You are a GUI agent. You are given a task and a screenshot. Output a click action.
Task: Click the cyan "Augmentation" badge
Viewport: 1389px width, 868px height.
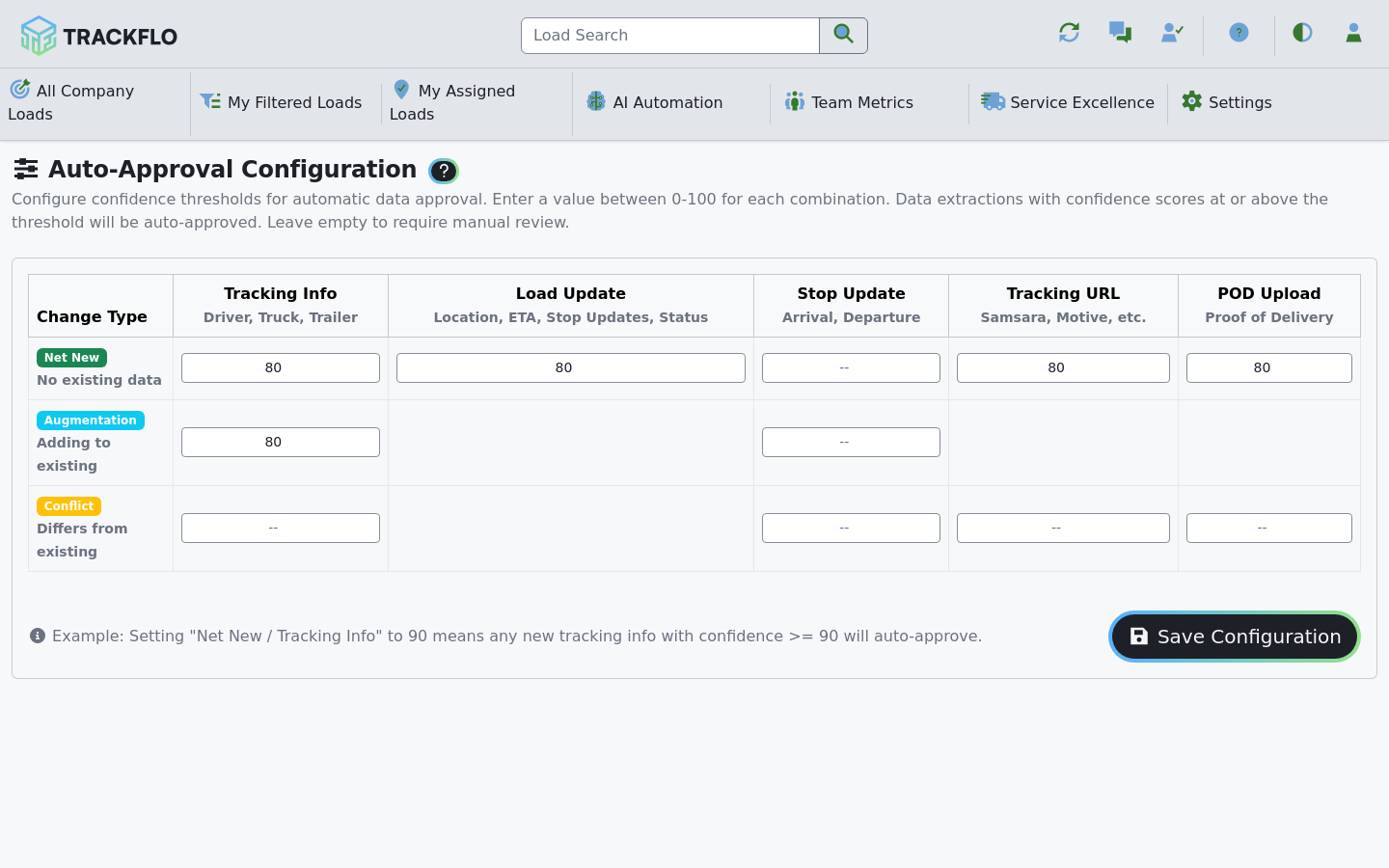91,420
